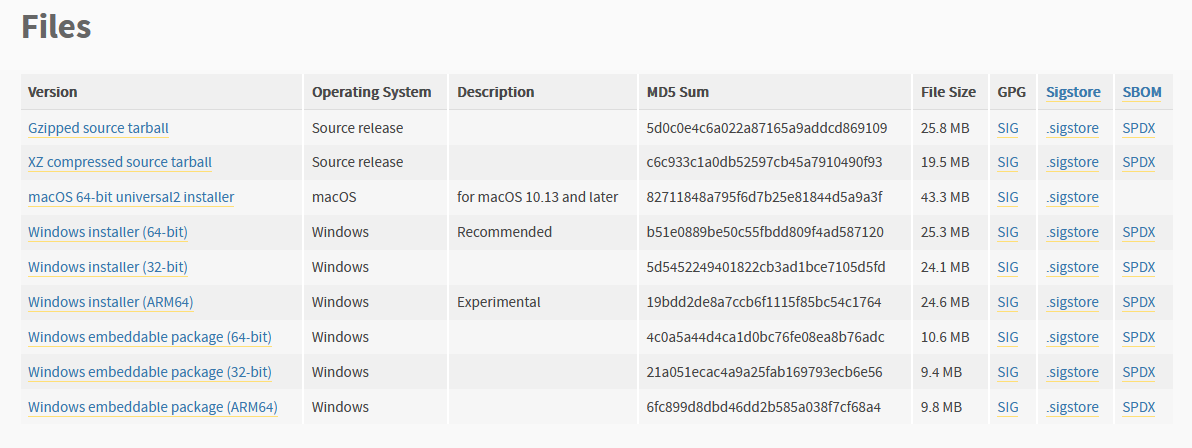The image size is (1192, 448).
Task: Open Windows embeddable package (ARM64) link
Action: (152, 407)
